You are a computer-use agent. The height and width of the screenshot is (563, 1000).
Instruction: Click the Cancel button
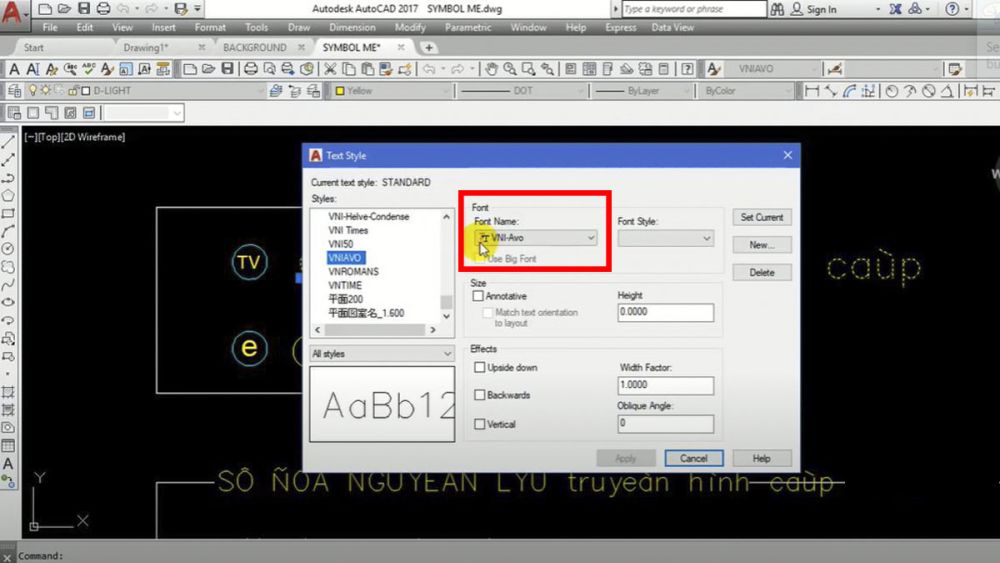pos(694,458)
